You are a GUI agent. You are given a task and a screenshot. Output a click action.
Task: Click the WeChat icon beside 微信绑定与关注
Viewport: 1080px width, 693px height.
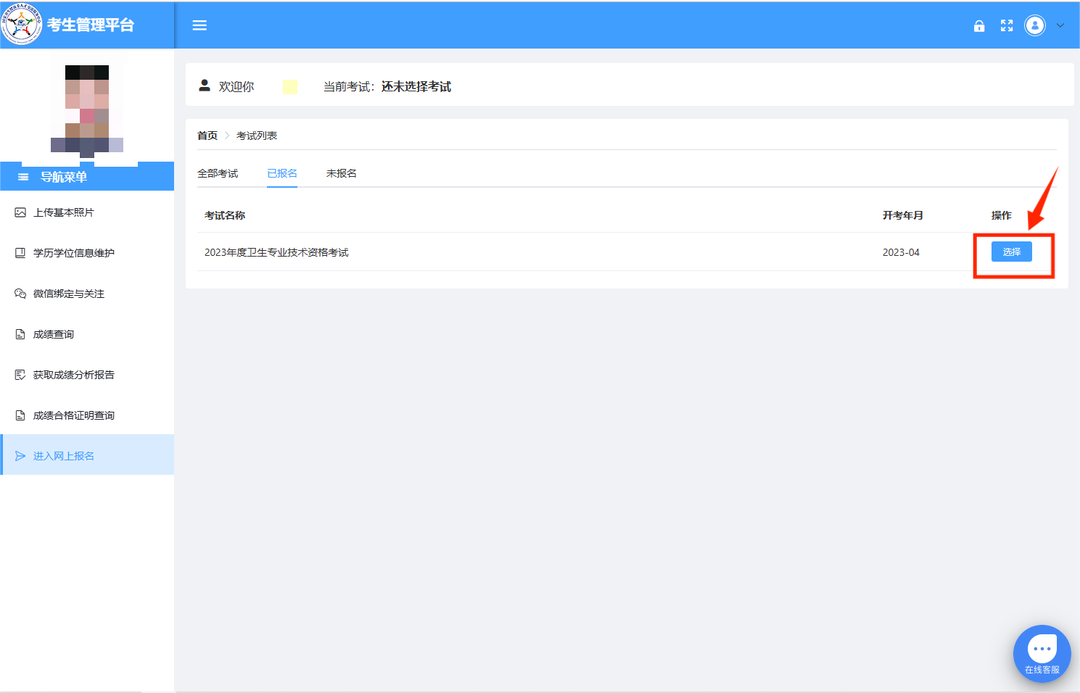(x=20, y=294)
